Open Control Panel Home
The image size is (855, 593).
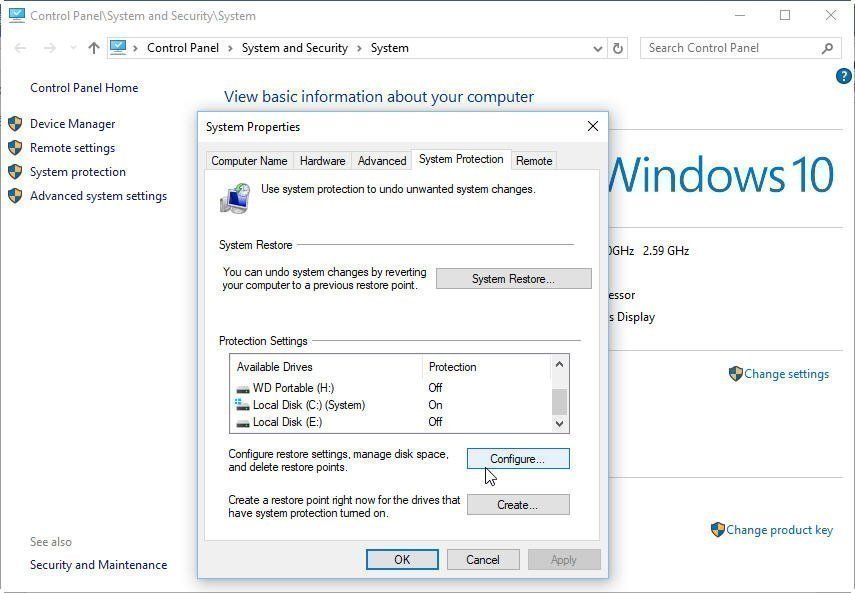[x=84, y=88]
